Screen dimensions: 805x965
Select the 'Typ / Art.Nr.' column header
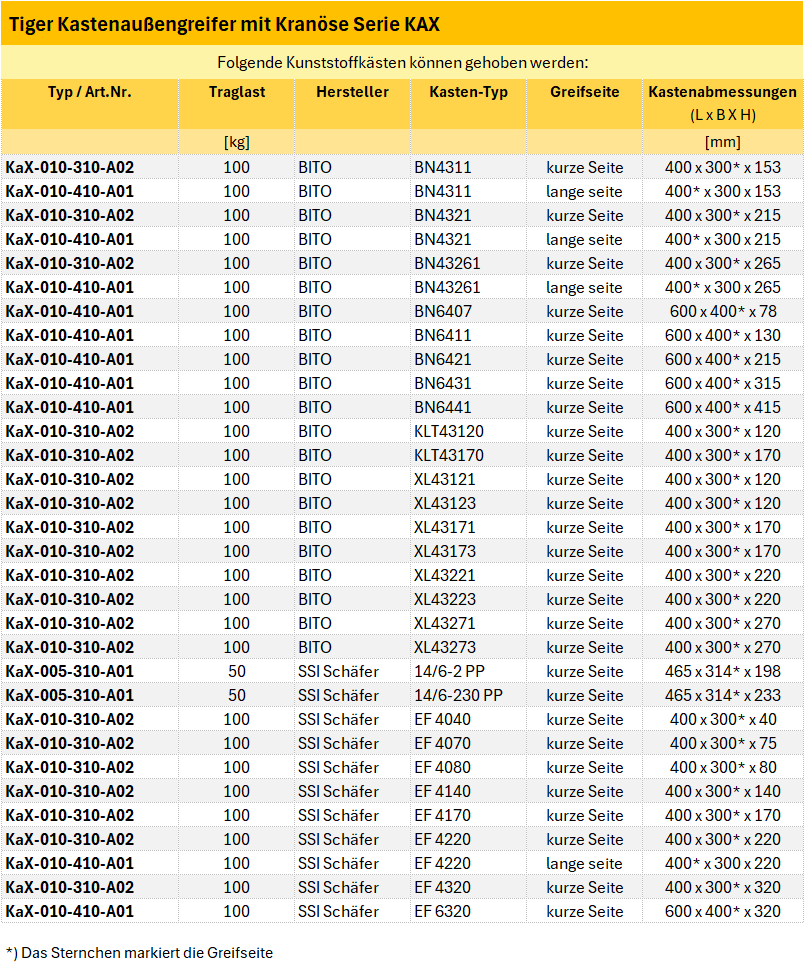tap(89, 92)
